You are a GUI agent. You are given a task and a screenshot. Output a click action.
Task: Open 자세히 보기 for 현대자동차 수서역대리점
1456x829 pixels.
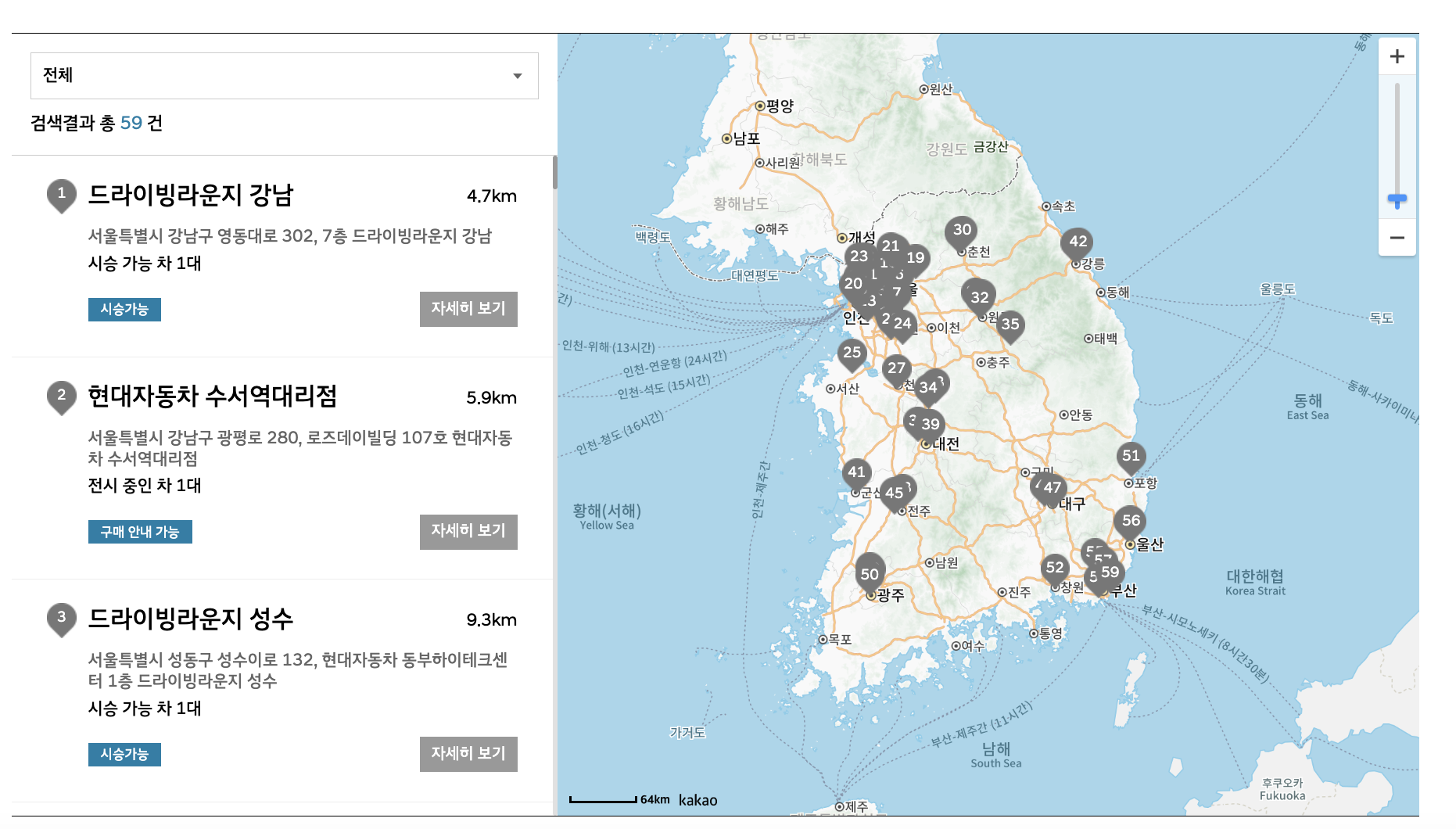click(x=468, y=532)
